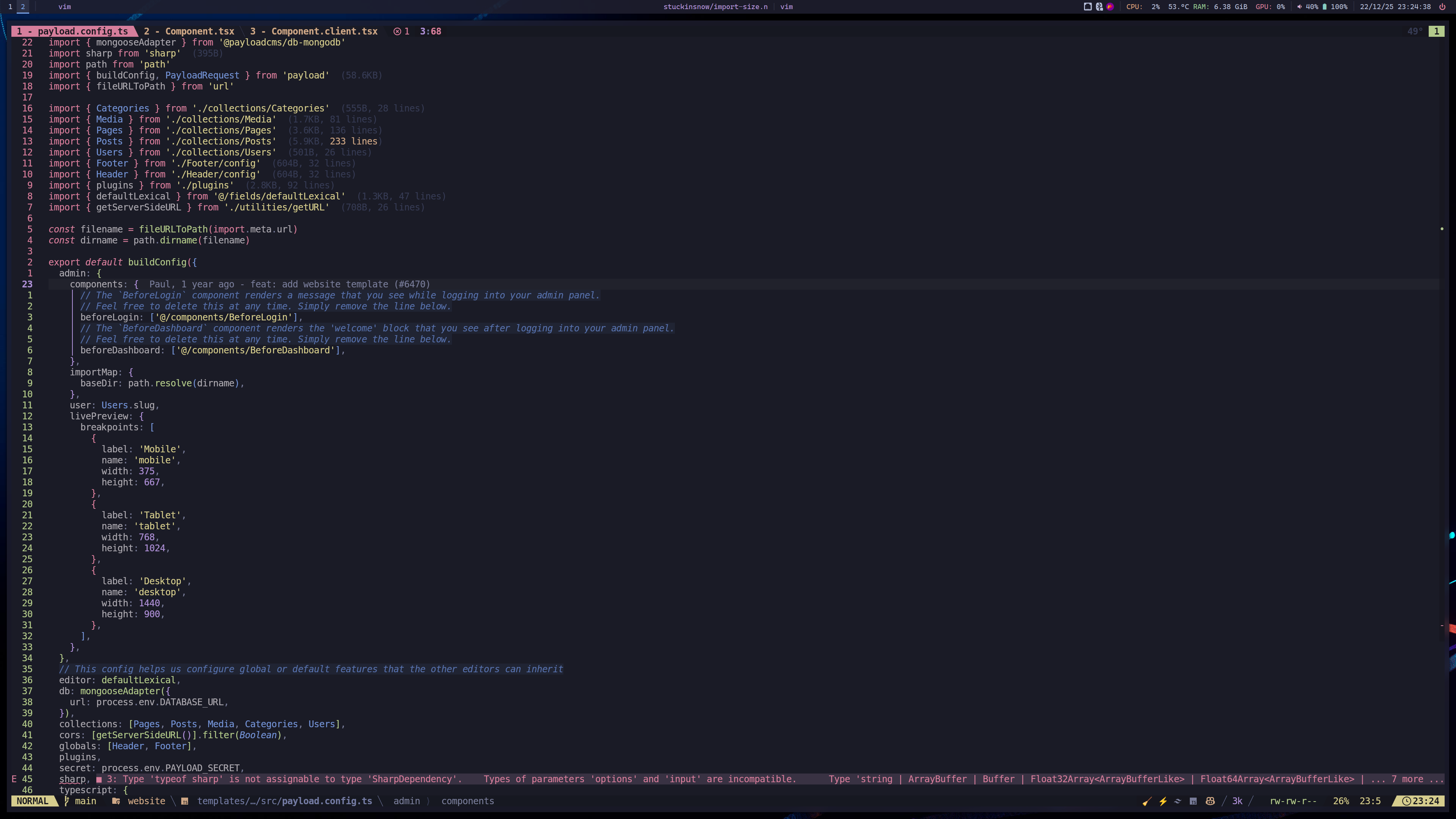Click the volume 40% indicator
The image size is (1456, 819).
point(1308,7)
